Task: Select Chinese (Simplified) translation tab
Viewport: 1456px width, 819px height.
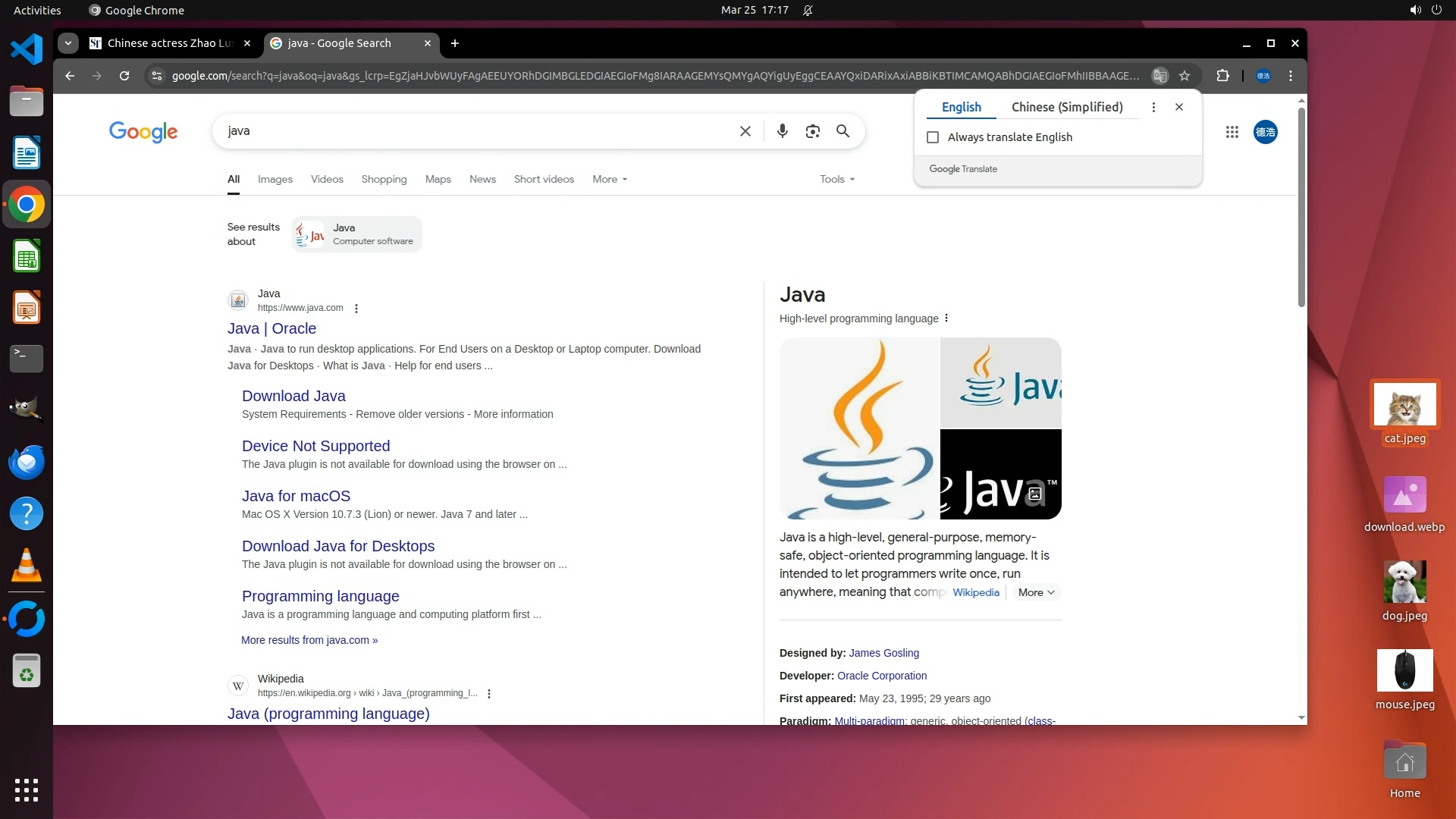Action: [x=1066, y=107]
